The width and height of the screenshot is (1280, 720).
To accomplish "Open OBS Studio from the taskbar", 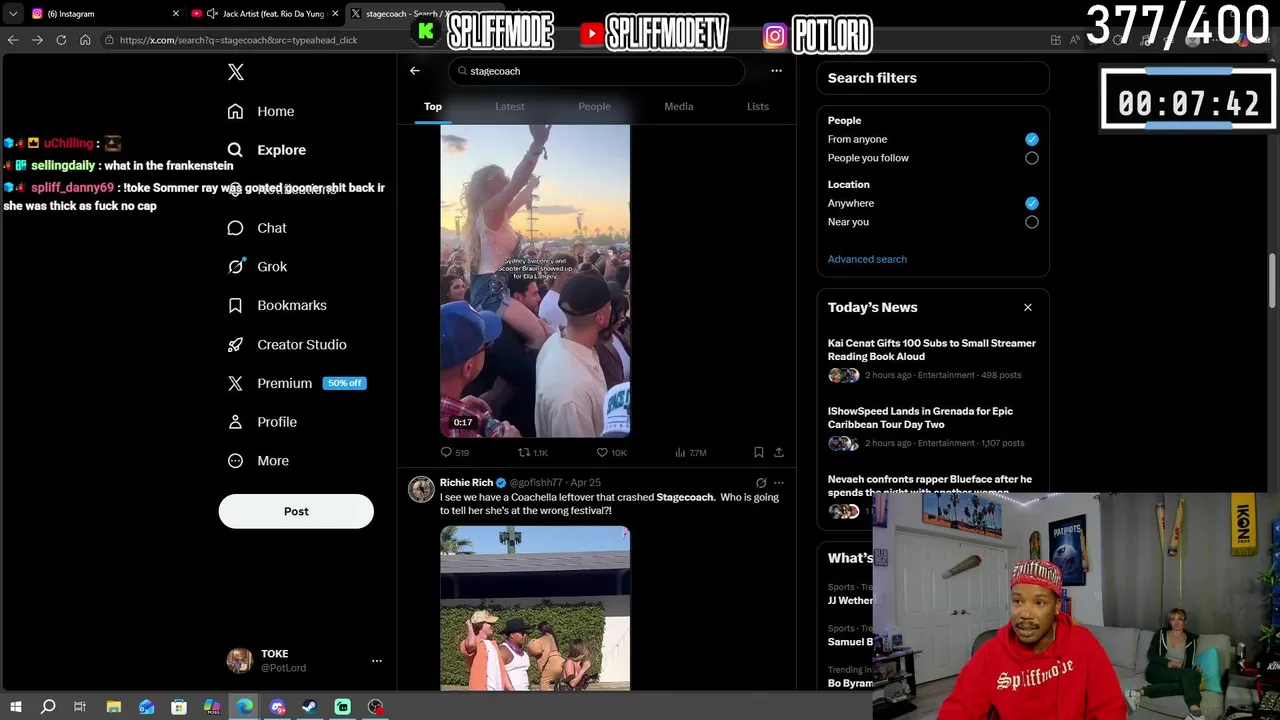I will pos(375,707).
